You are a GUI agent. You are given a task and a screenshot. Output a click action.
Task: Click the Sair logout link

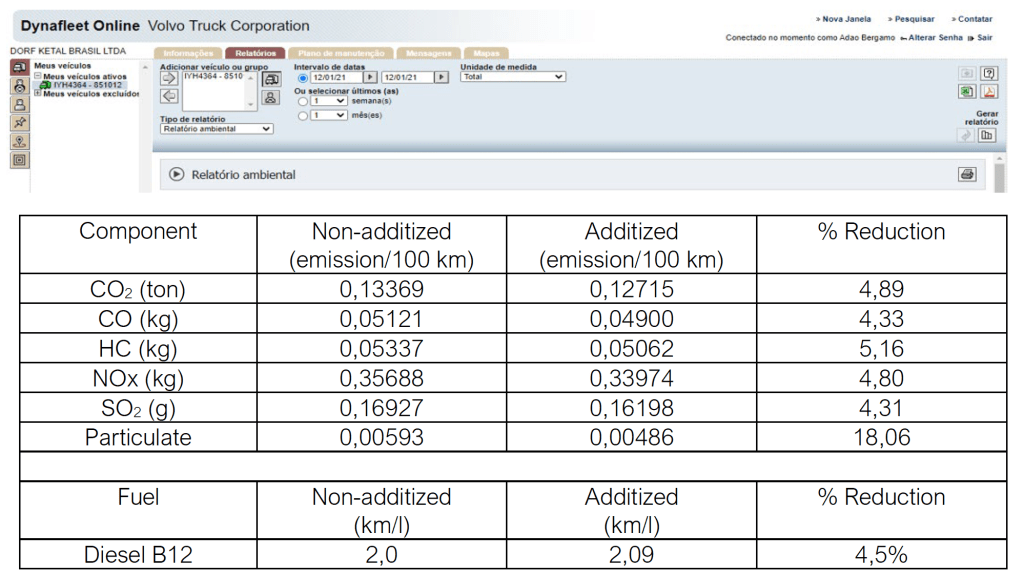point(985,37)
